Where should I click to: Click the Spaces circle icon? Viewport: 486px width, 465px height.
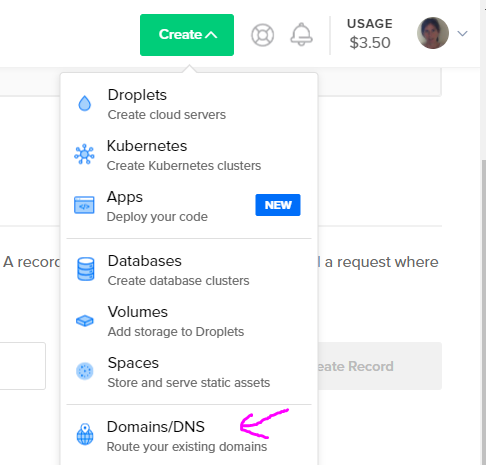coord(85,371)
